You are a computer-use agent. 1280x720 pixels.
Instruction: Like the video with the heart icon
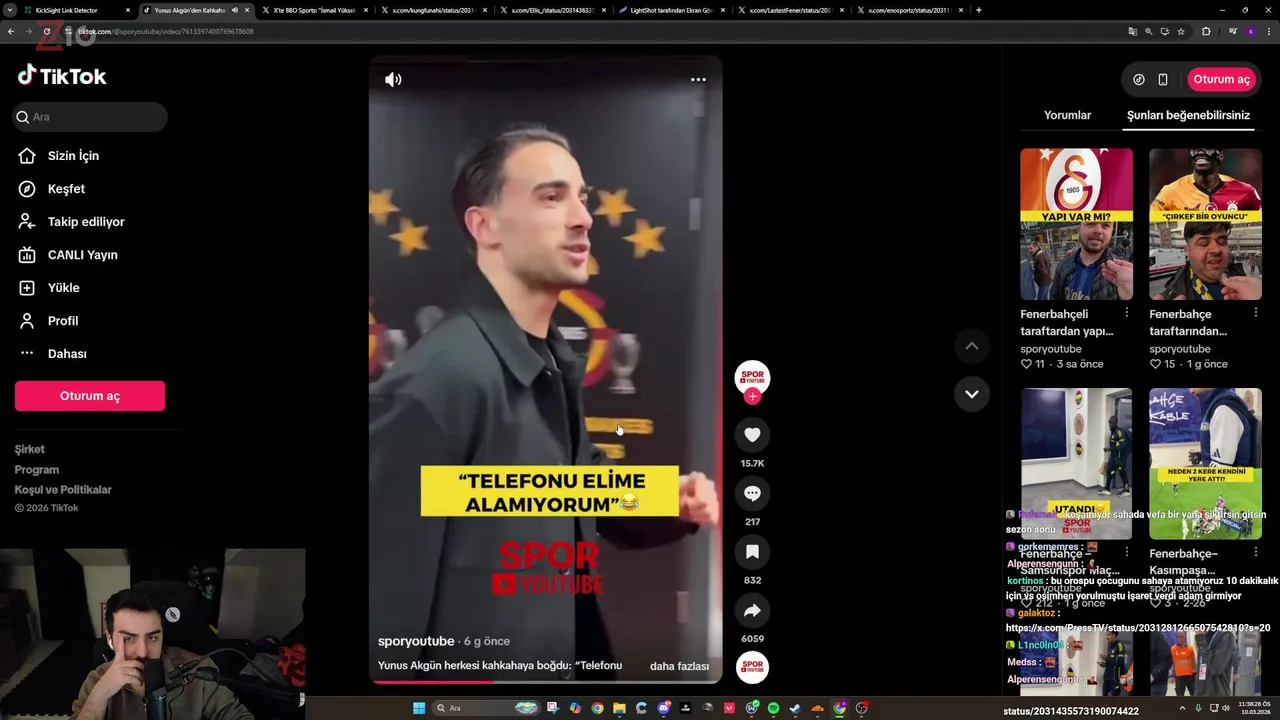point(752,434)
